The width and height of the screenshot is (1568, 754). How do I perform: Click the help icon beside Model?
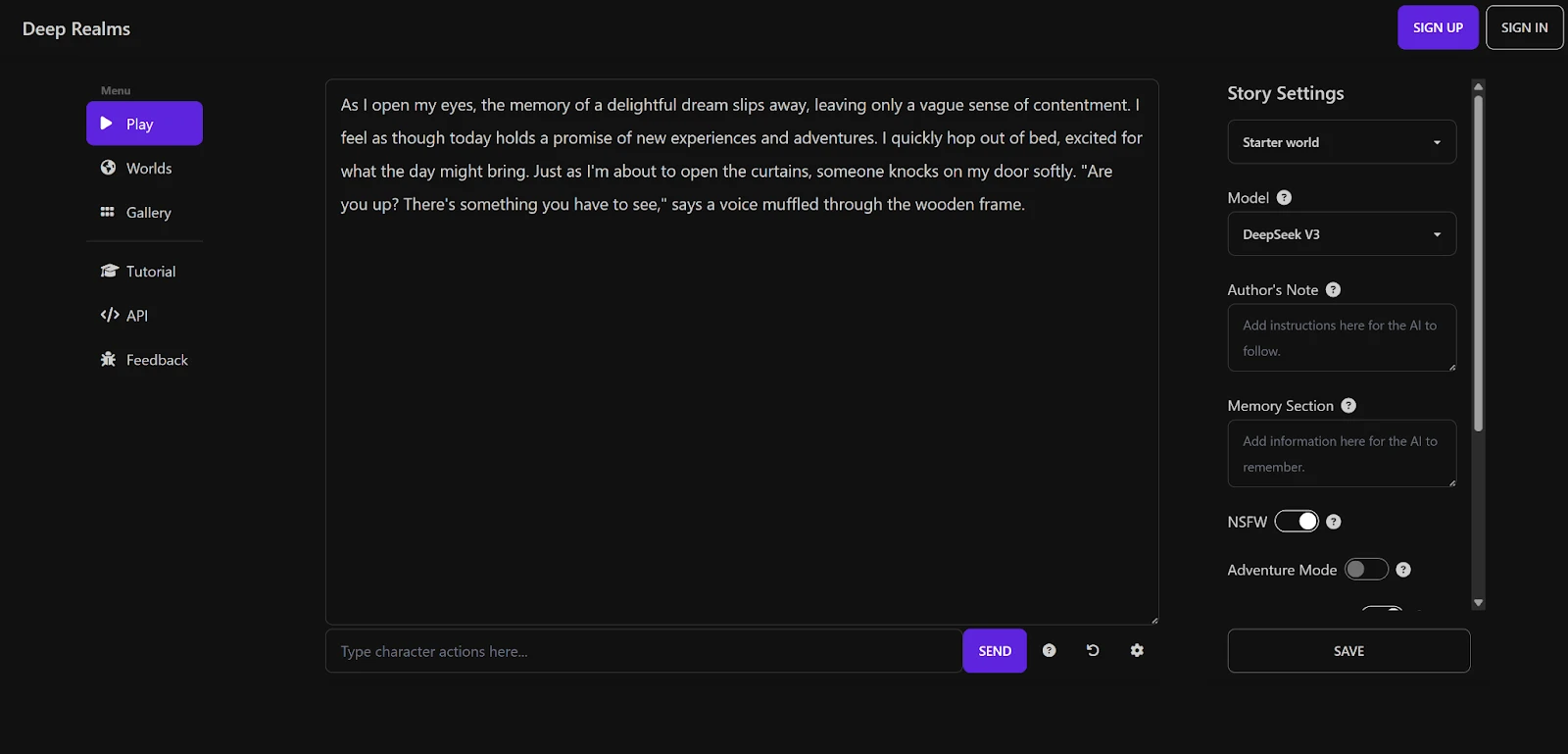1284,197
